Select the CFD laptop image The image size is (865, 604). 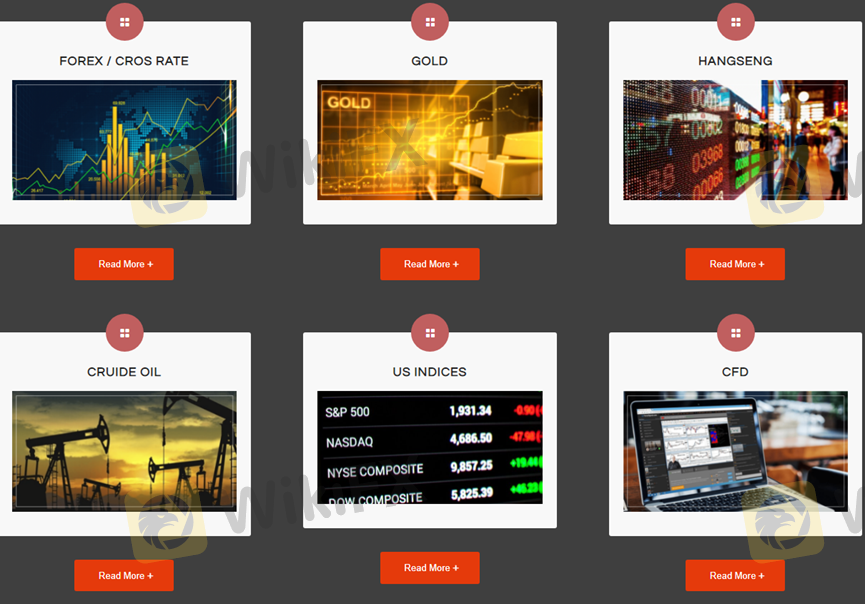coord(736,451)
